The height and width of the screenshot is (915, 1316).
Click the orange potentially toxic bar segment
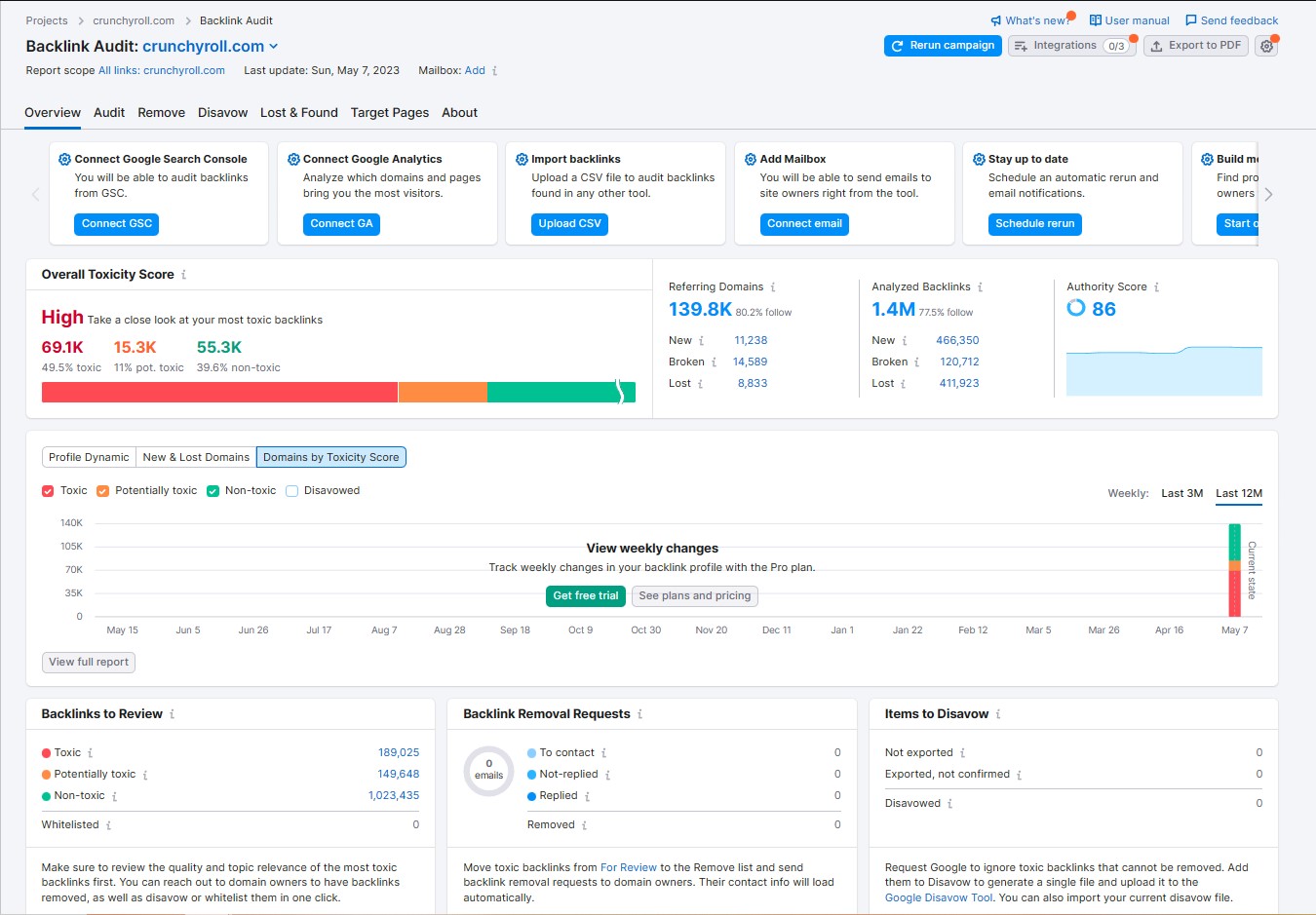(443, 392)
